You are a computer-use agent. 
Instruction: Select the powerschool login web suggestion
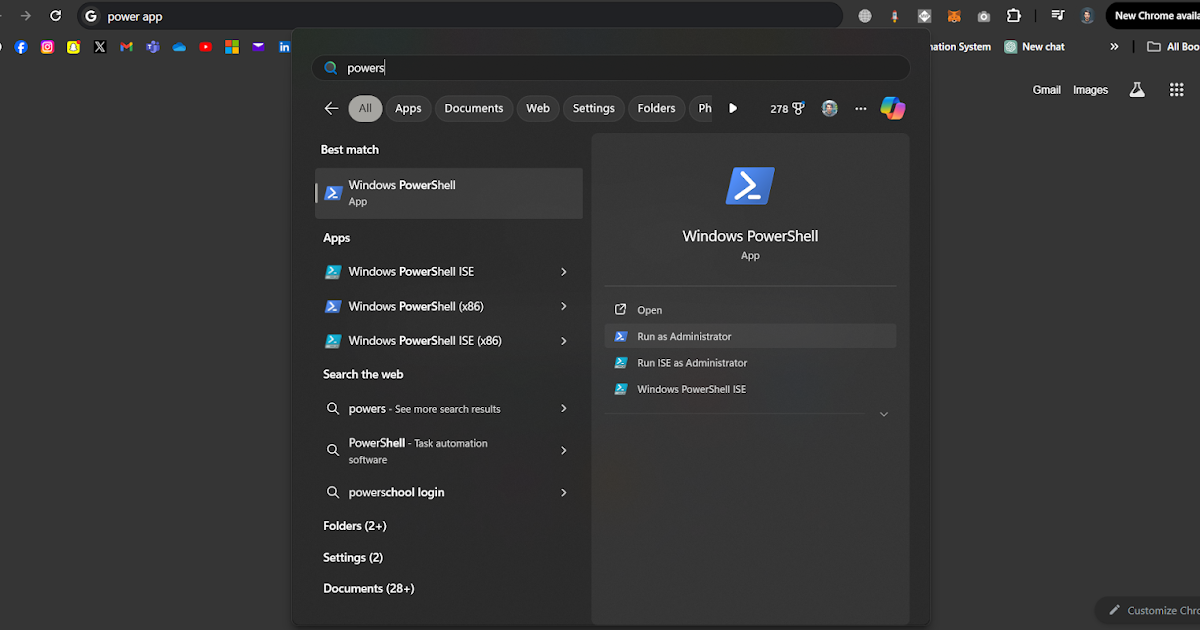436,492
